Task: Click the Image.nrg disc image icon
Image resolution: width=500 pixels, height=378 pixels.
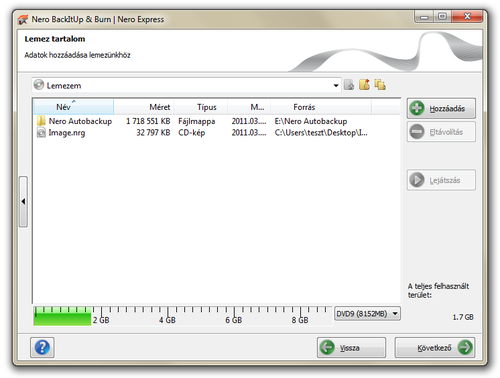Action: click(x=41, y=133)
